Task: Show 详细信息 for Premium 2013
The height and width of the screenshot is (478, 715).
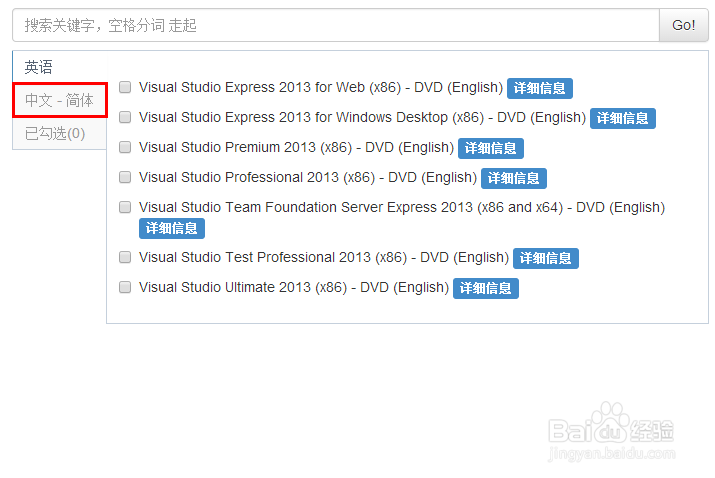Action: [491, 148]
